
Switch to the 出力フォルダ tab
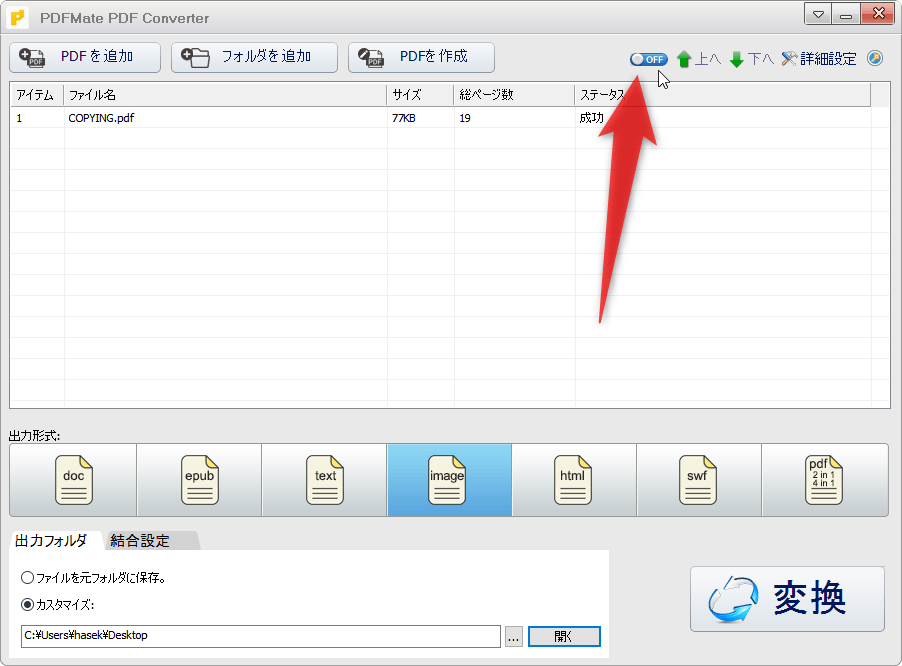click(53, 541)
